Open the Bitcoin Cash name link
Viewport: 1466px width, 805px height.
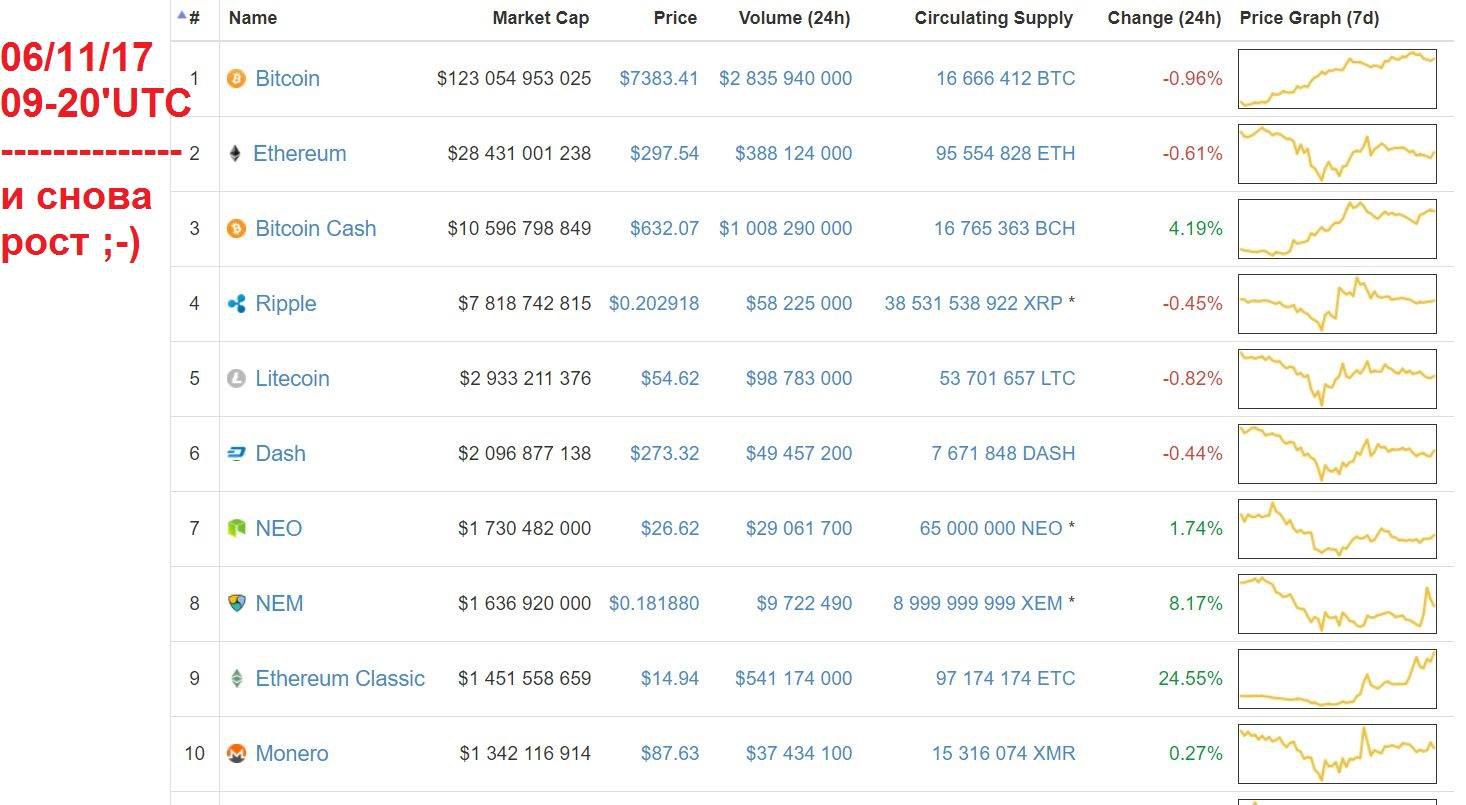point(316,228)
